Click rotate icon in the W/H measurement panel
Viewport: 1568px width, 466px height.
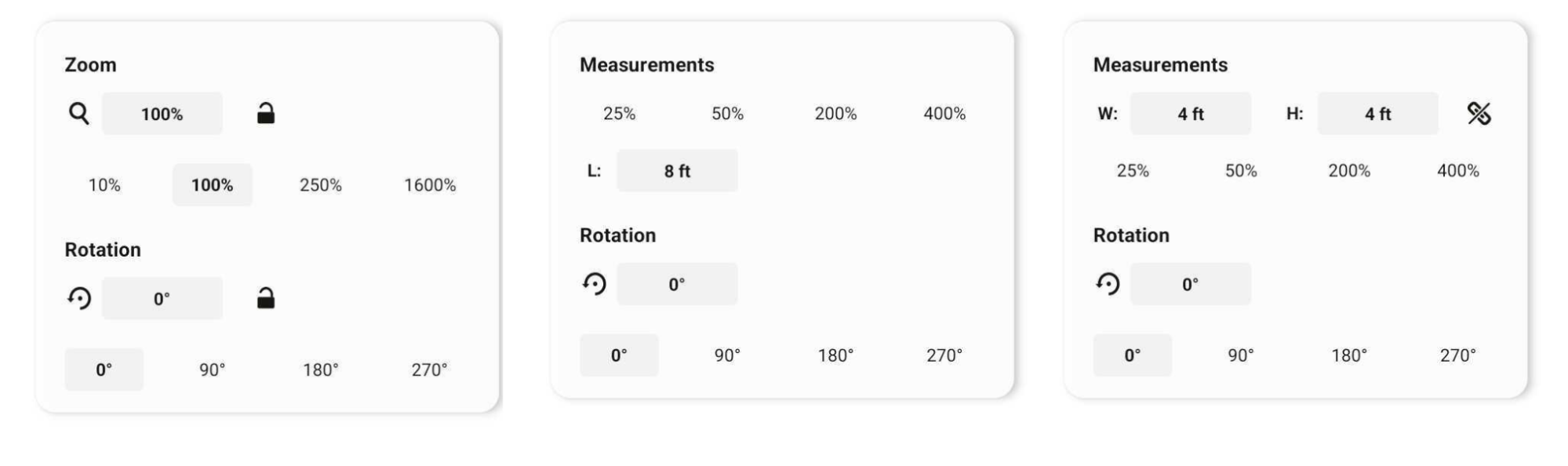click(1108, 284)
